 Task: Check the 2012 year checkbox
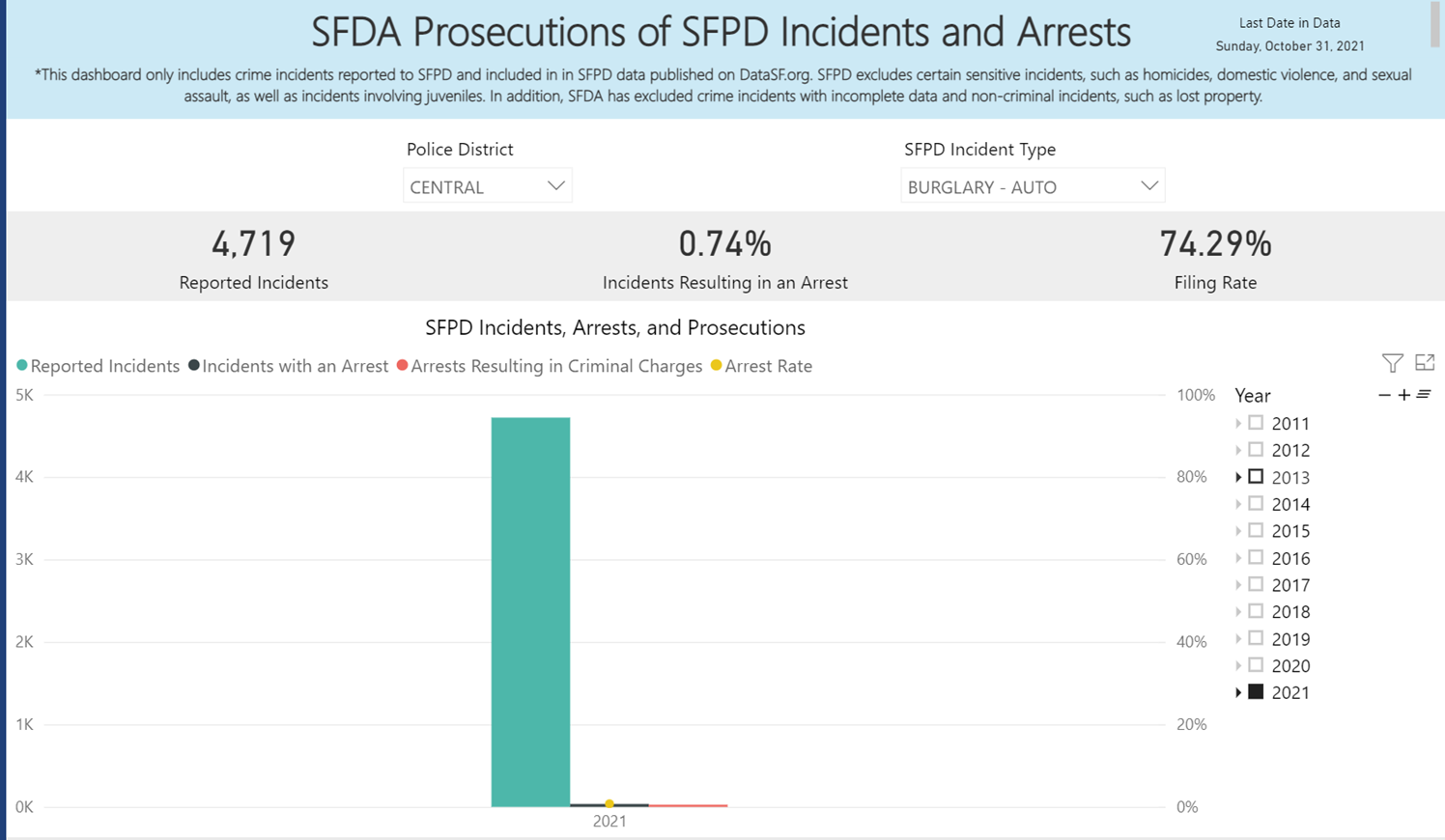point(1256,449)
